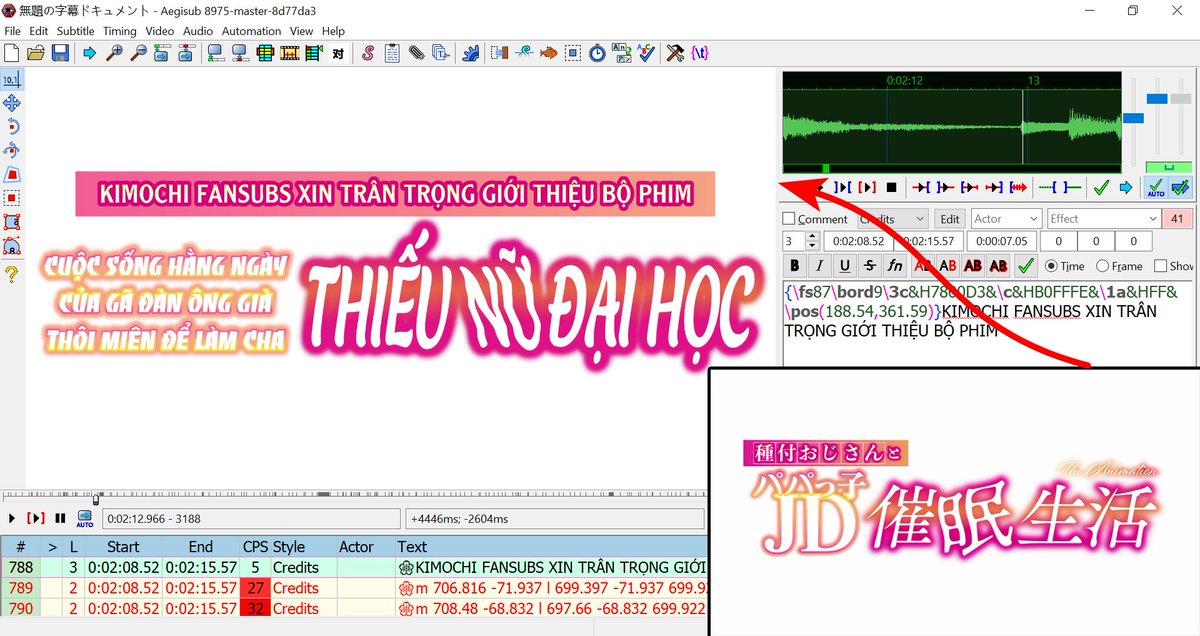Enable the Comment checkbox
Image resolution: width=1200 pixels, height=636 pixels.
[789, 219]
